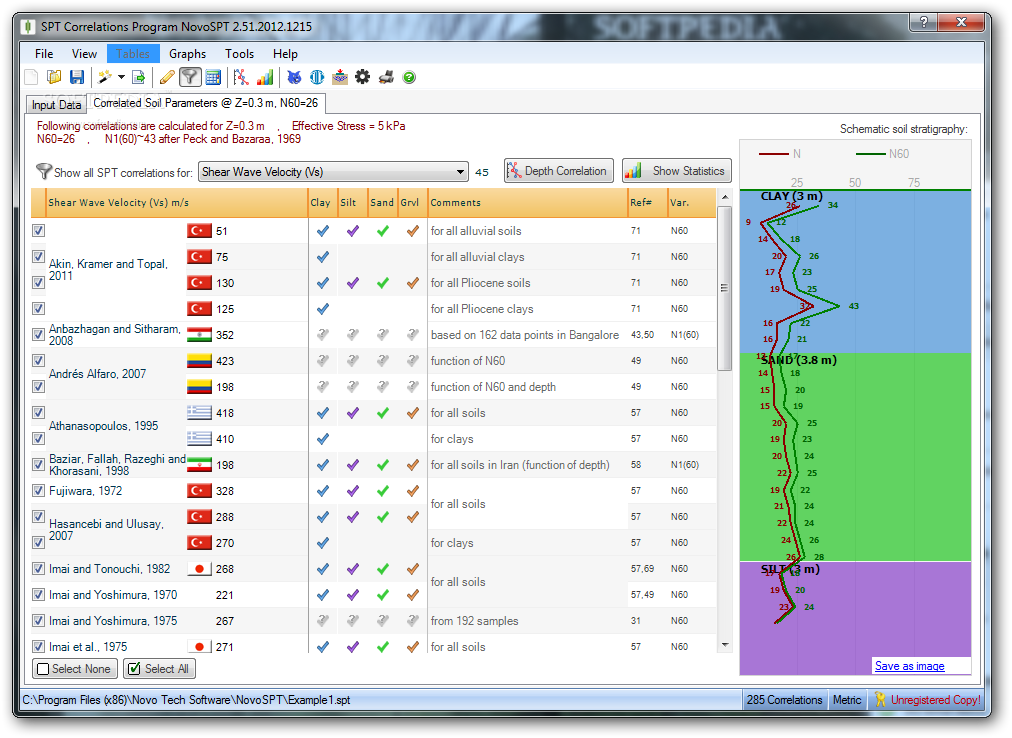Viewport: 1012px width, 738px height.
Task: Click India flag for Anbazhagan and Sitharam
Action: click(x=199, y=335)
